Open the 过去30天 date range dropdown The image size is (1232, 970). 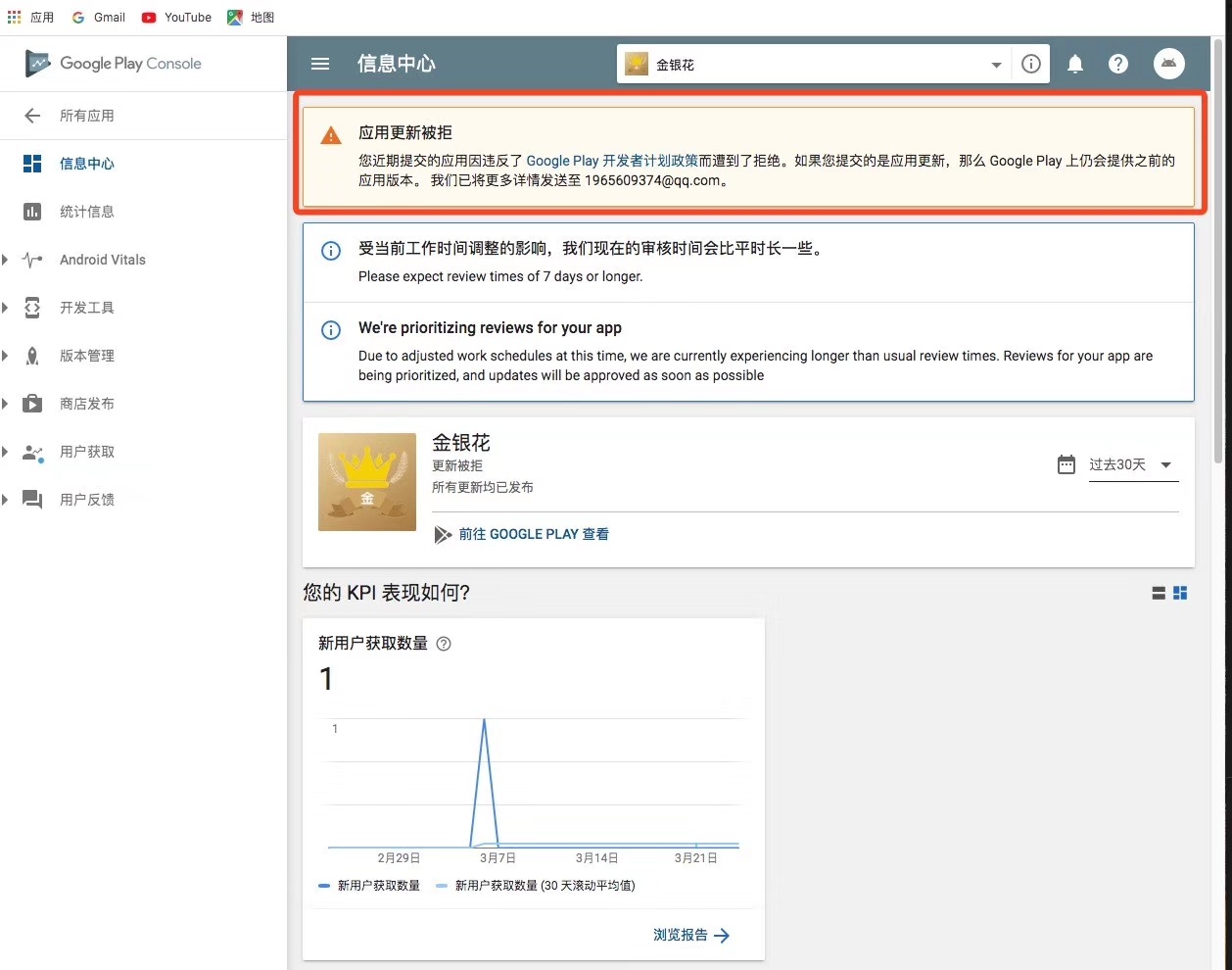point(1133,464)
